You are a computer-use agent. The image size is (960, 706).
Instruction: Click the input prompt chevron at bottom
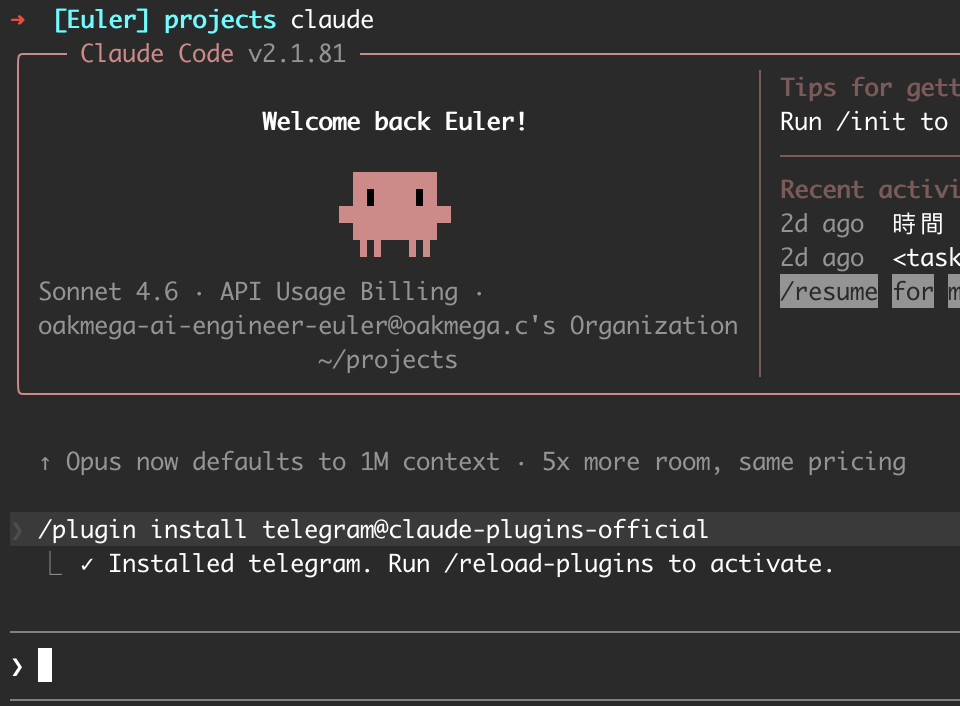click(x=17, y=666)
